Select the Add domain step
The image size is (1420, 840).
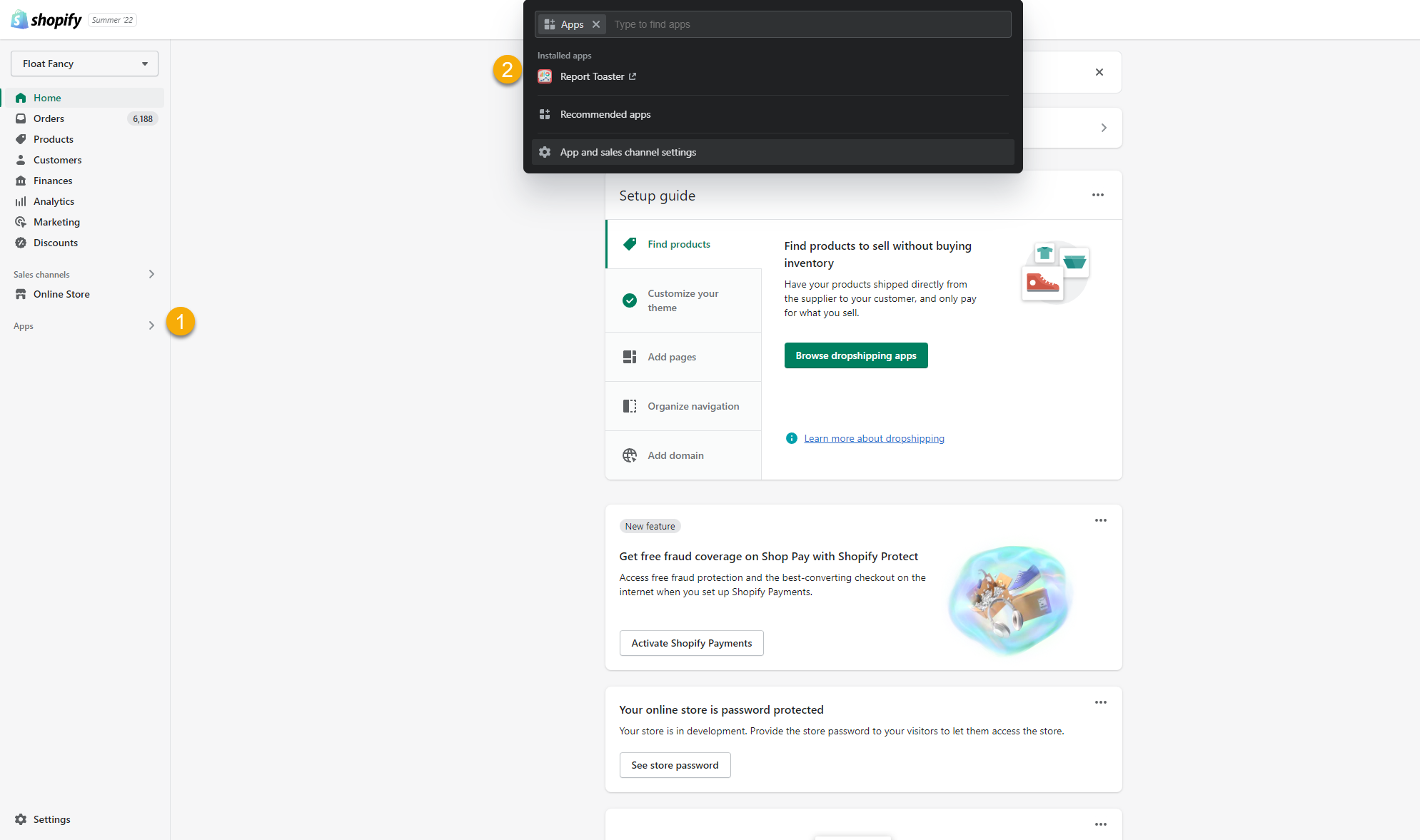pyautogui.click(x=675, y=455)
